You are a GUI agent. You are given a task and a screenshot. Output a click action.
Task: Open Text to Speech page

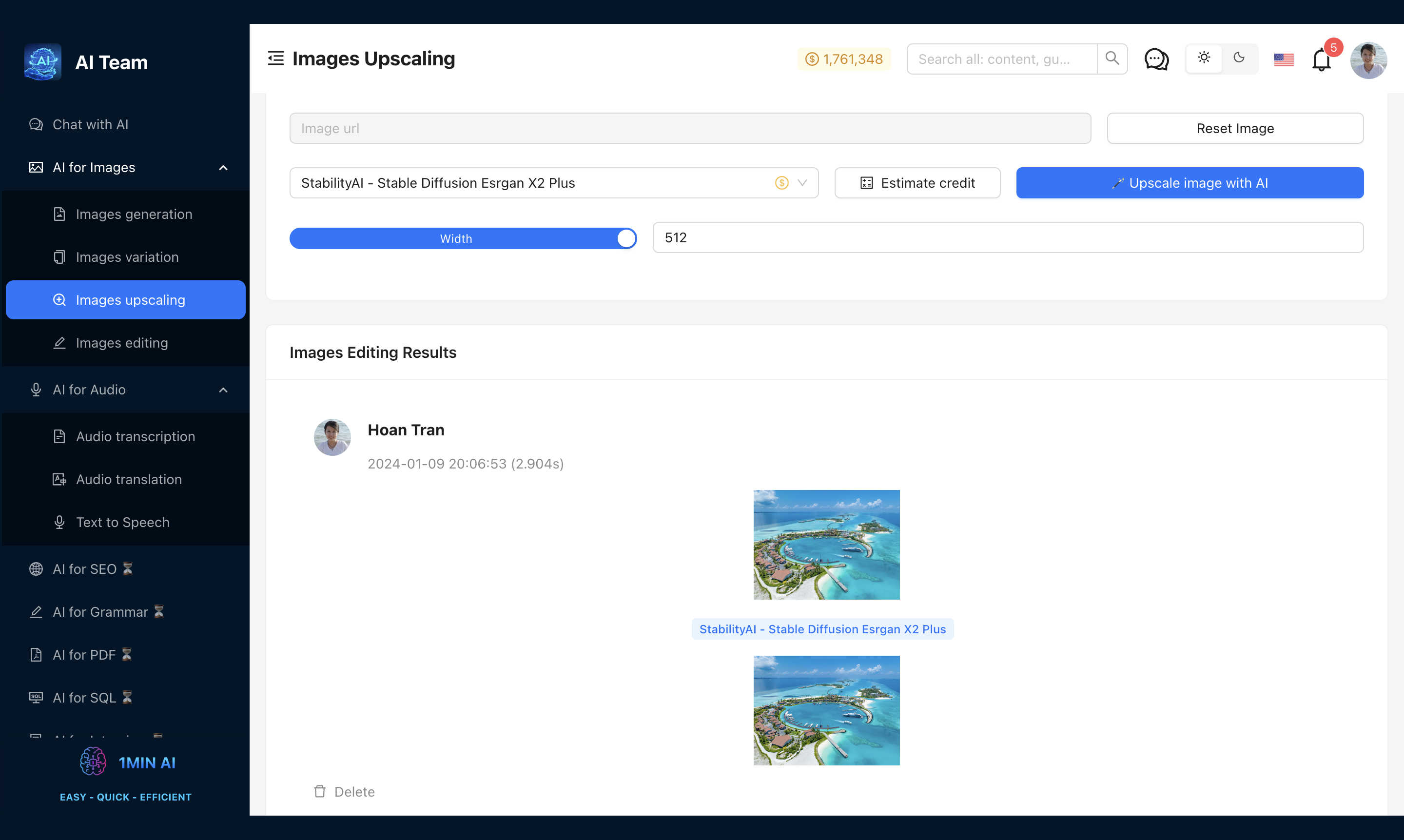123,522
